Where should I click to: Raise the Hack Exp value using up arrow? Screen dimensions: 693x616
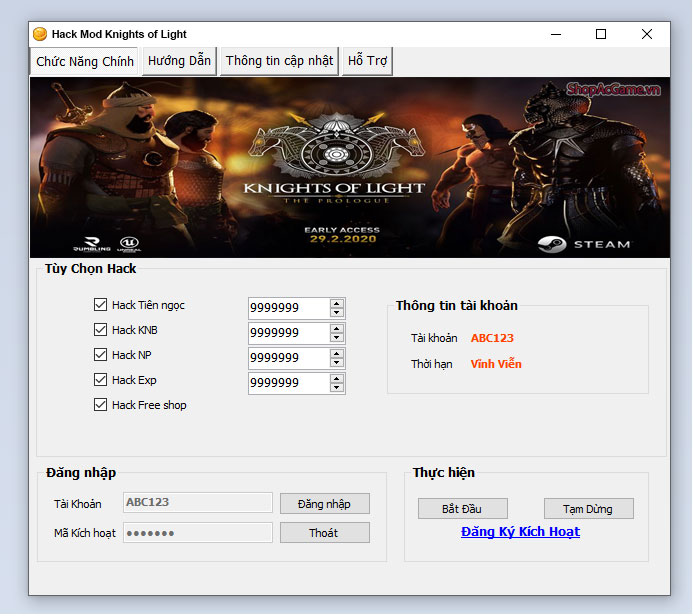pyautogui.click(x=337, y=379)
